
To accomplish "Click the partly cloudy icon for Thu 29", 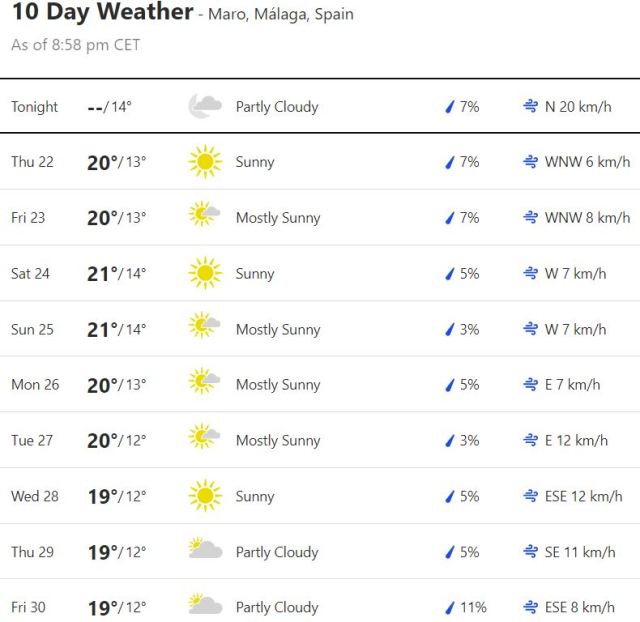I will (205, 551).
